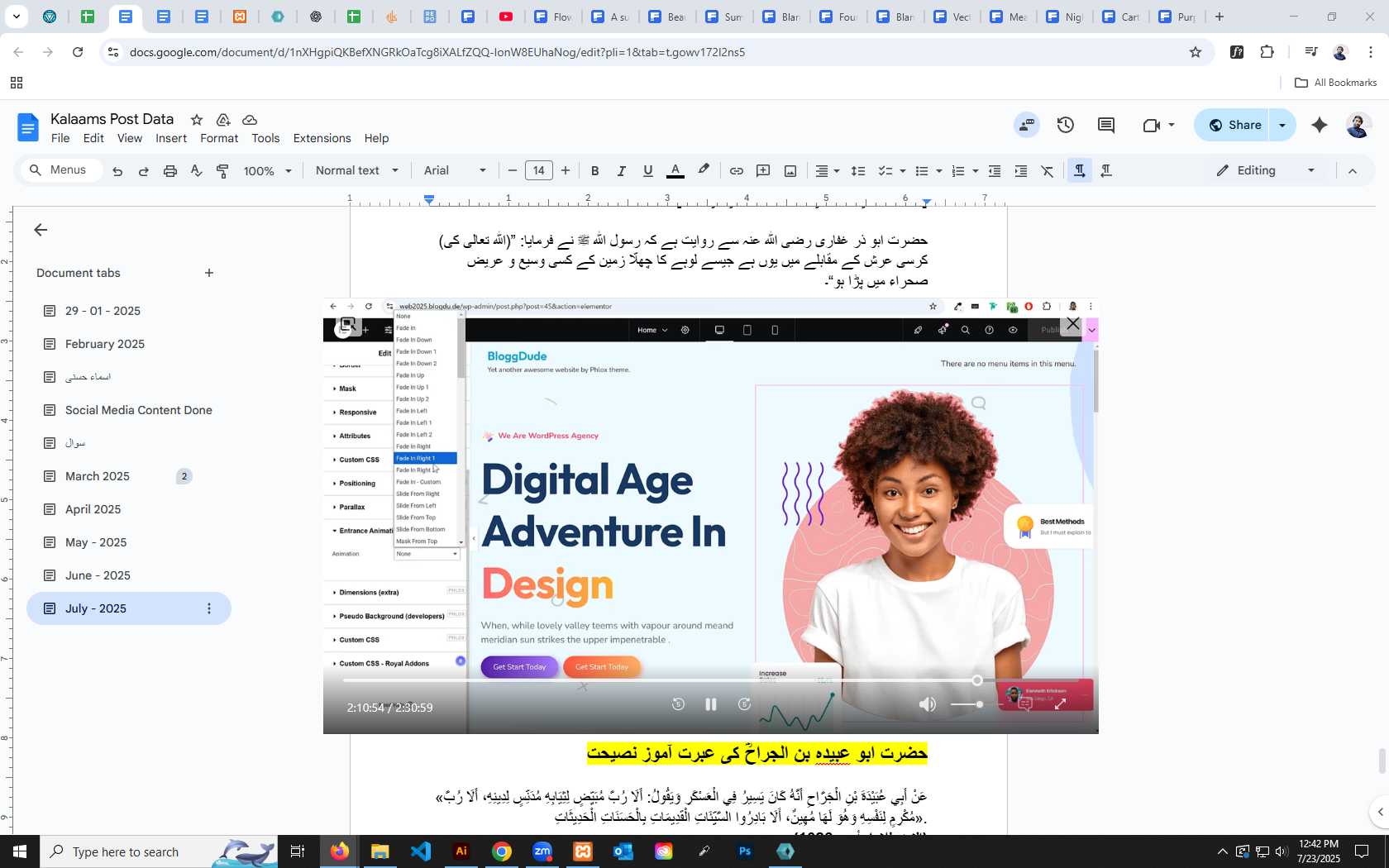The height and width of the screenshot is (868, 1389).
Task: Add a comment from the toolbar
Action: tap(763, 171)
